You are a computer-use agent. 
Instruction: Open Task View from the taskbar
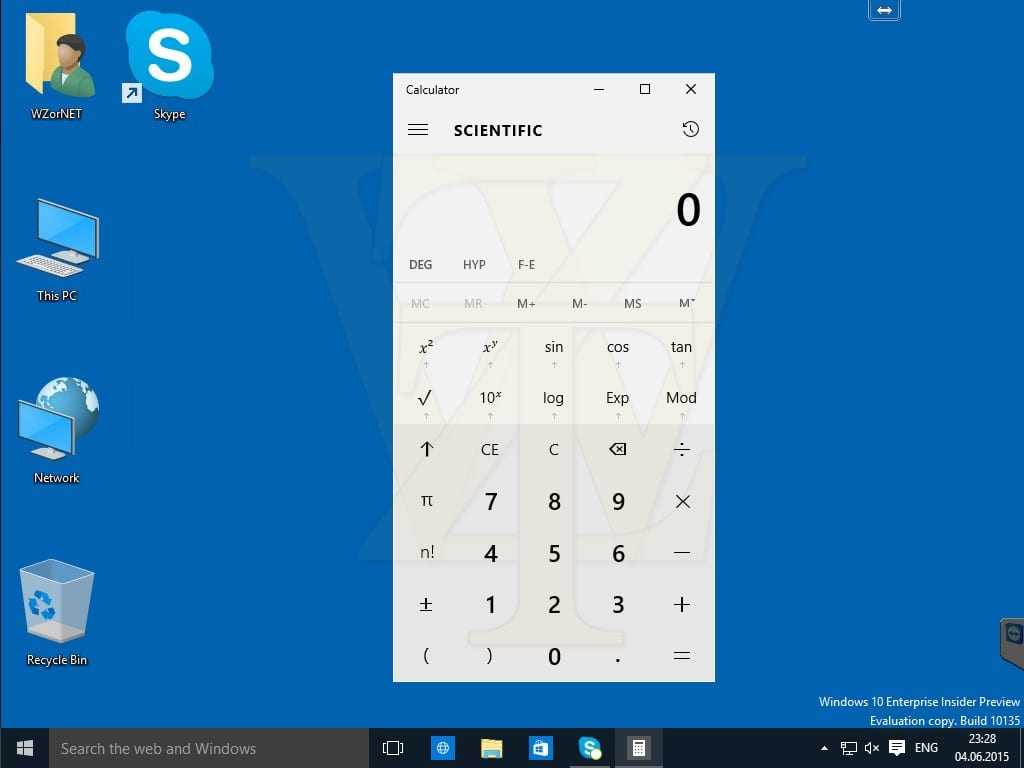pos(393,748)
